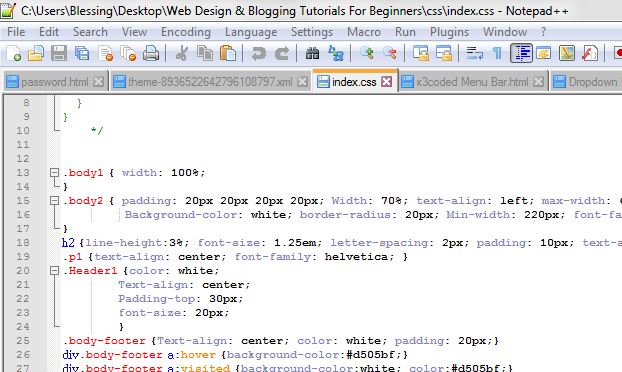This screenshot has height=372, width=622.
Task: Click '#d505bf' value on line 26
Action: [370, 355]
